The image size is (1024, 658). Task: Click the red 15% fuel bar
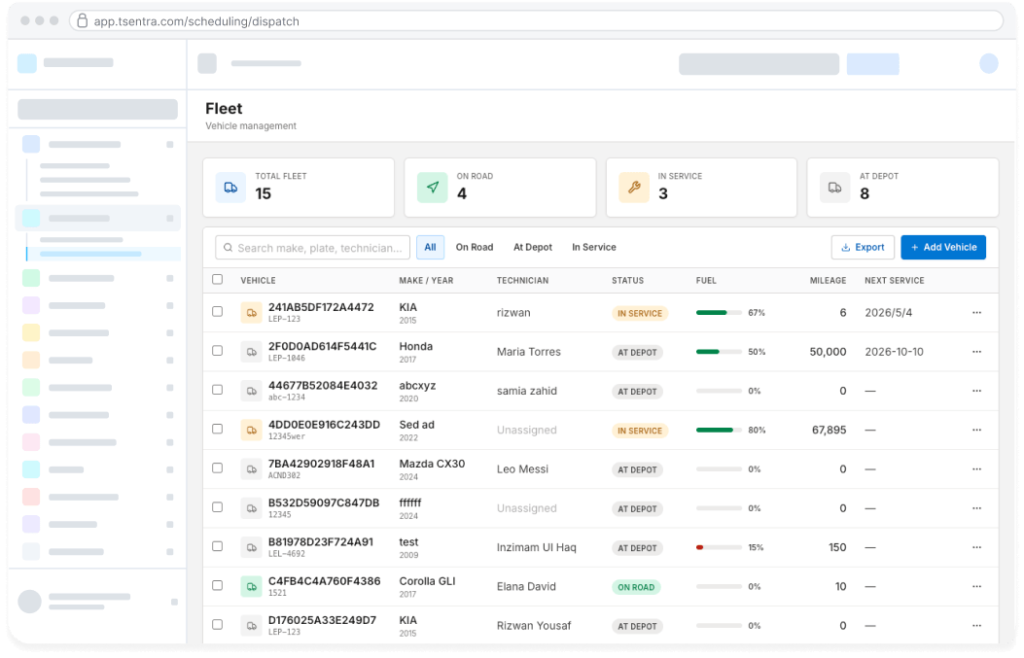coord(718,548)
